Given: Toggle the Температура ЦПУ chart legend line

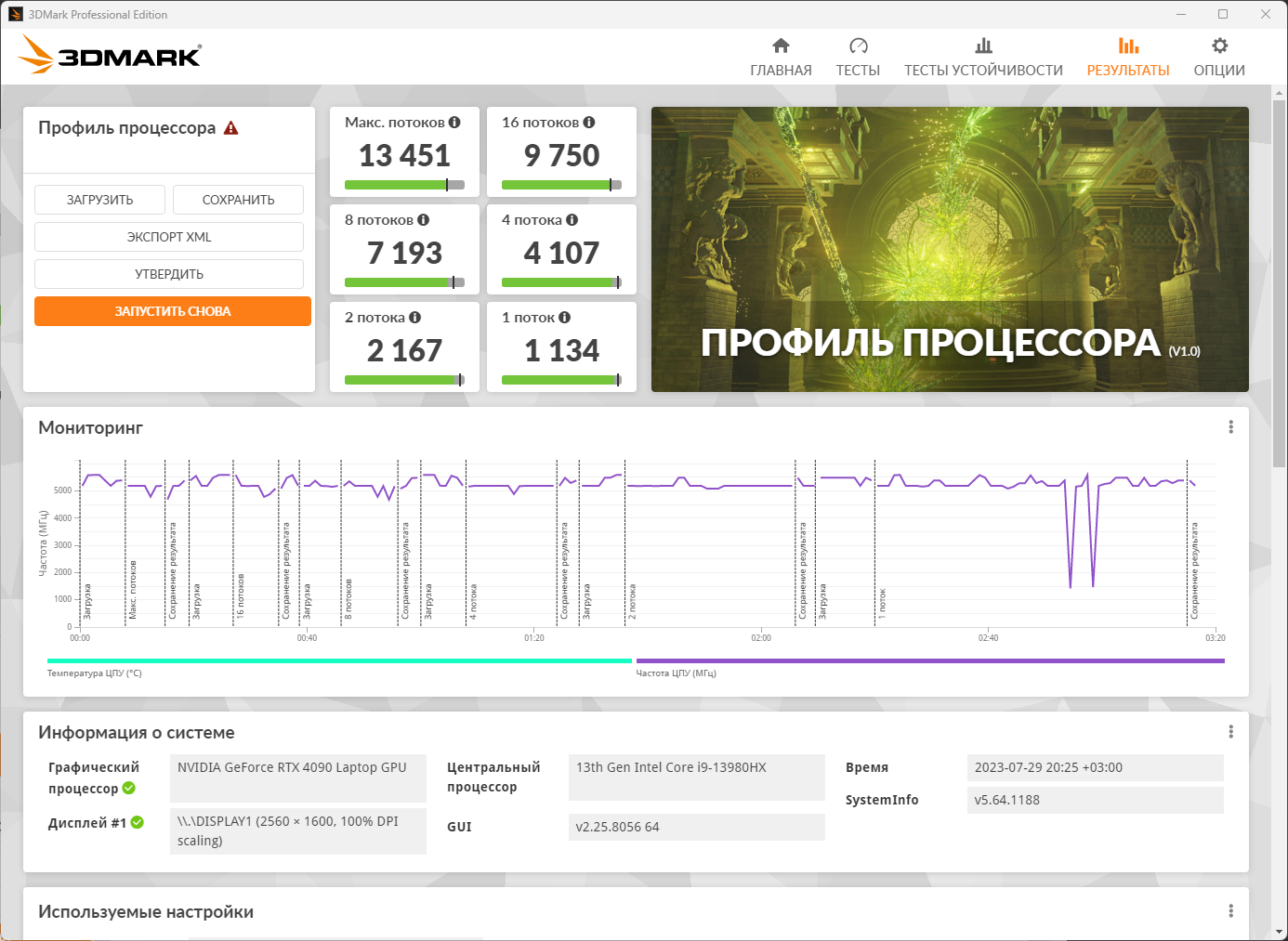Looking at the screenshot, I should tap(339, 660).
